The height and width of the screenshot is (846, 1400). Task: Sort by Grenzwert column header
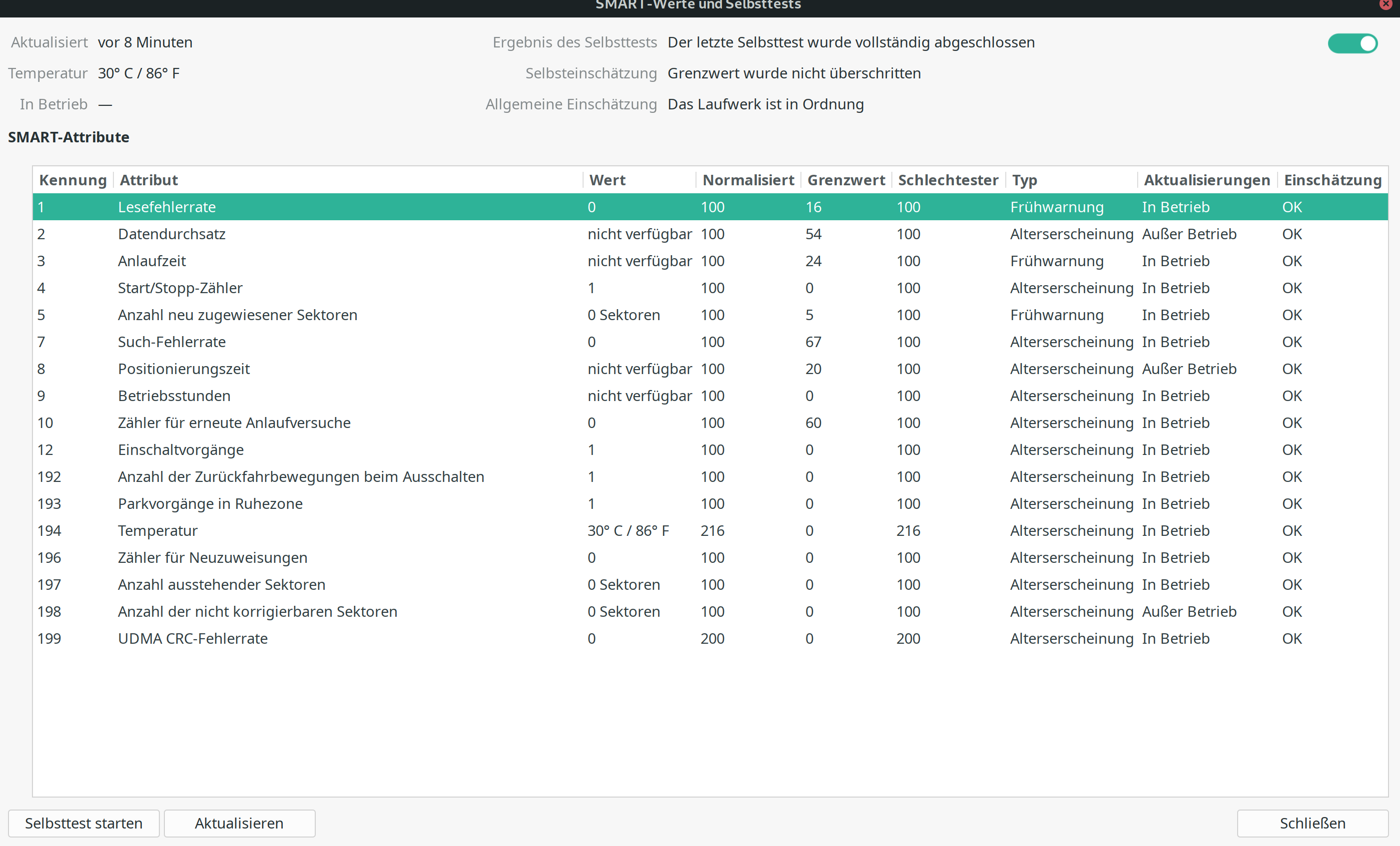[845, 180]
